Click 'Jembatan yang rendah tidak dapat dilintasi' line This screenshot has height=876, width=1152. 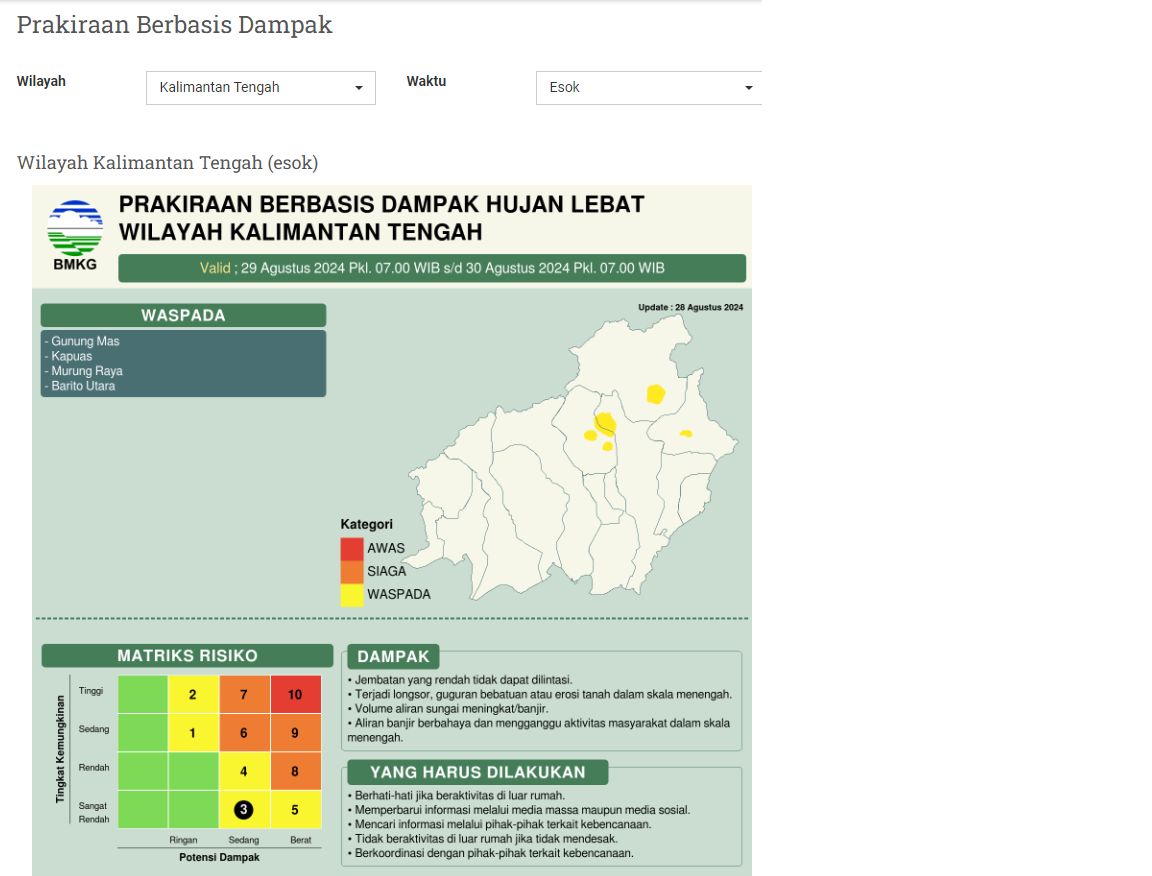click(x=460, y=680)
